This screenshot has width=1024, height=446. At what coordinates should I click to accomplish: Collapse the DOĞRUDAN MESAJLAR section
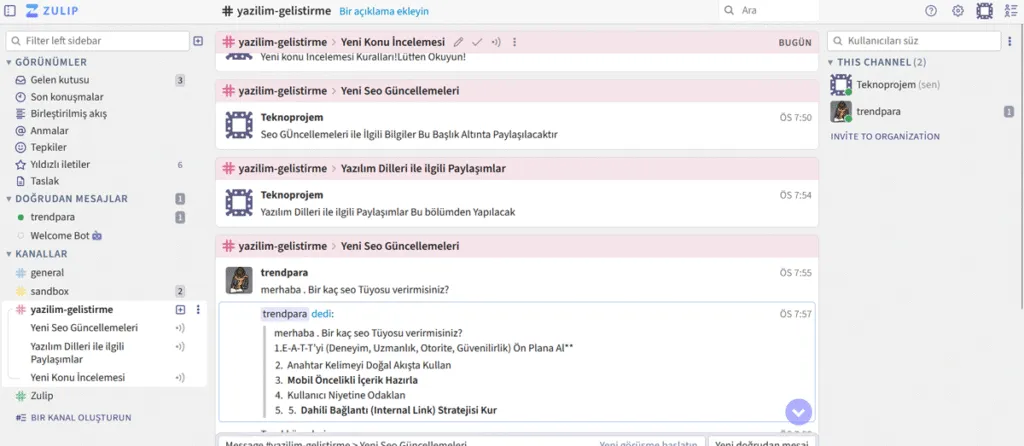(x=9, y=199)
